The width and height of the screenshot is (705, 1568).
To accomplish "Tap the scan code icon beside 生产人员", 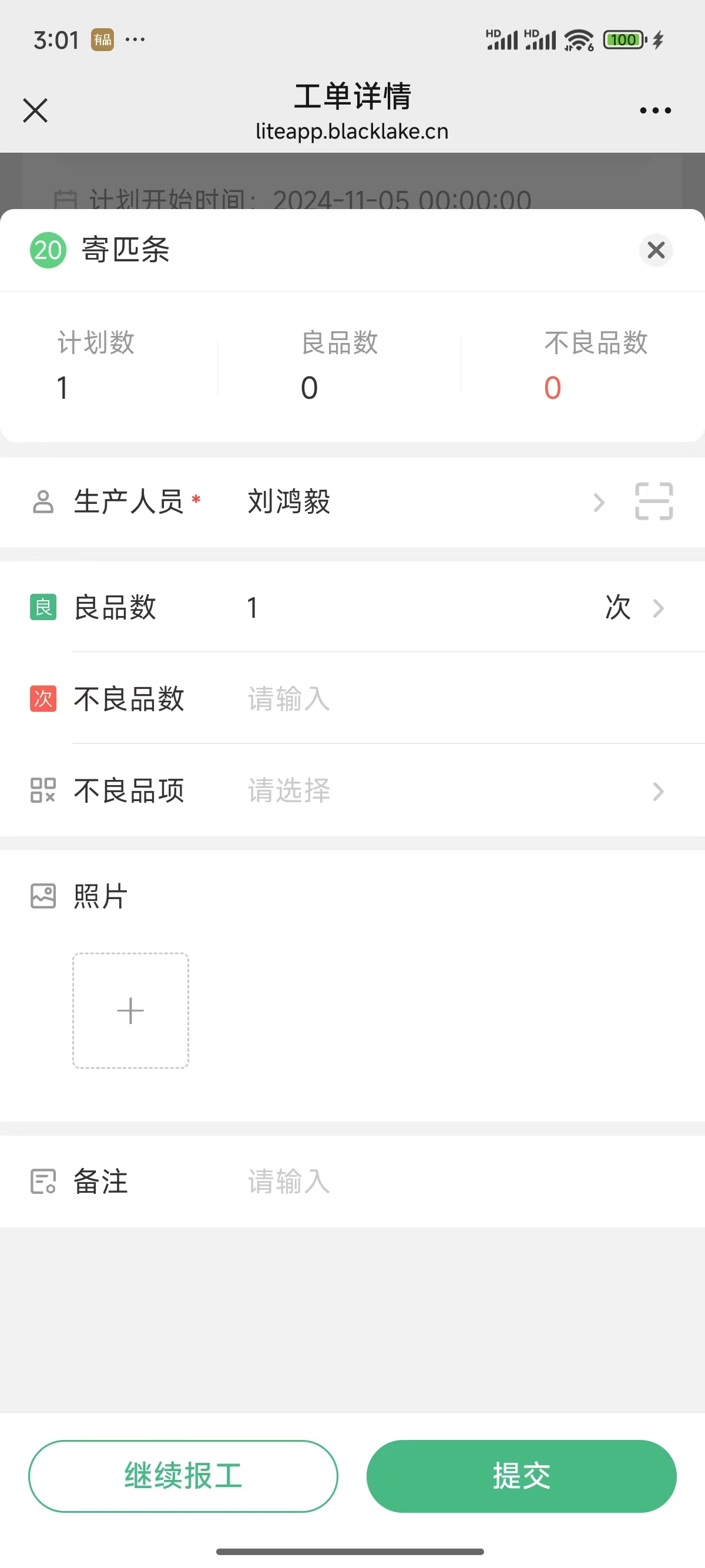I will click(x=654, y=502).
